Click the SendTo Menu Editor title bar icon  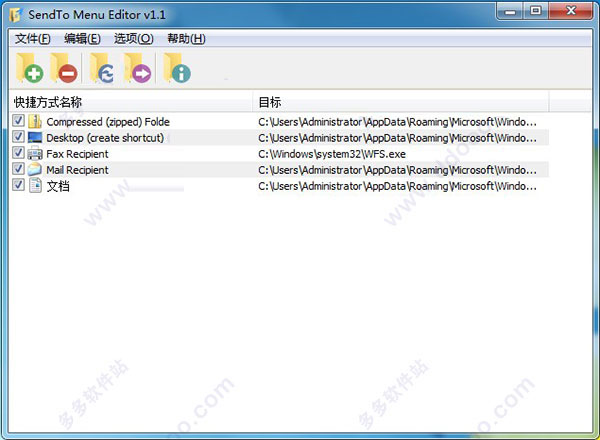[16, 15]
